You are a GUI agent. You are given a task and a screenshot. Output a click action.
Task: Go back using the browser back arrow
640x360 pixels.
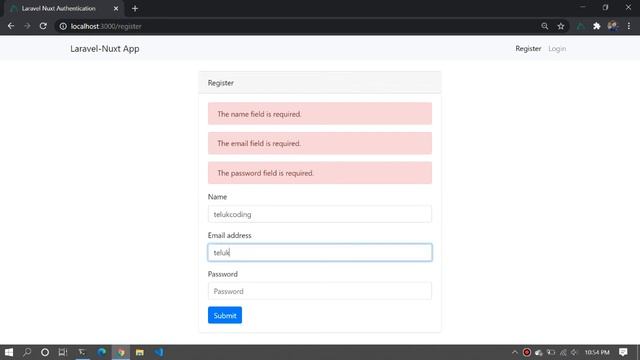pyautogui.click(x=11, y=26)
